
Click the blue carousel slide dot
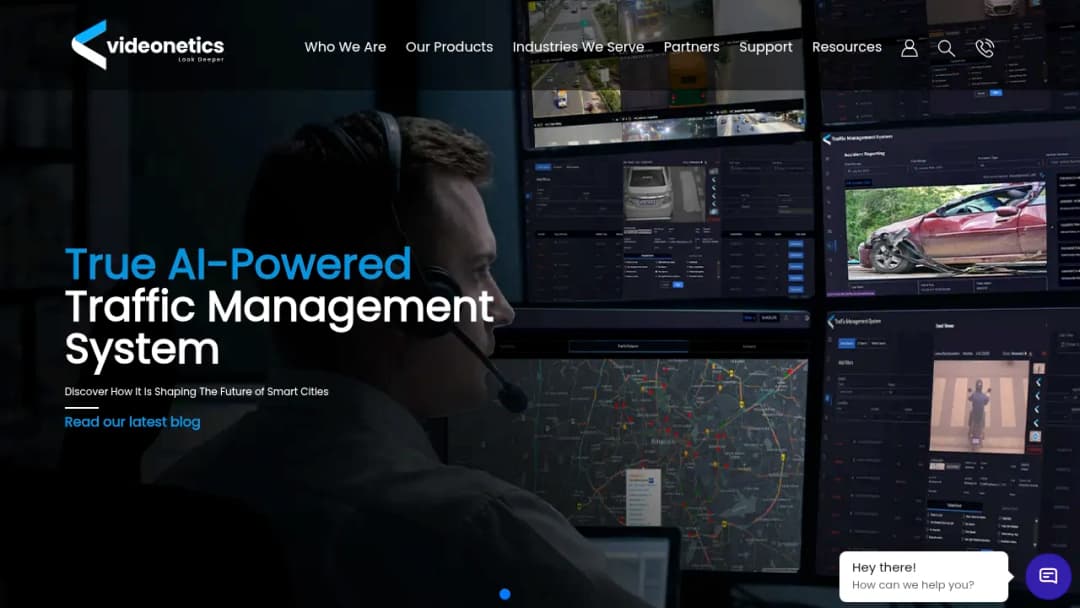(x=505, y=594)
